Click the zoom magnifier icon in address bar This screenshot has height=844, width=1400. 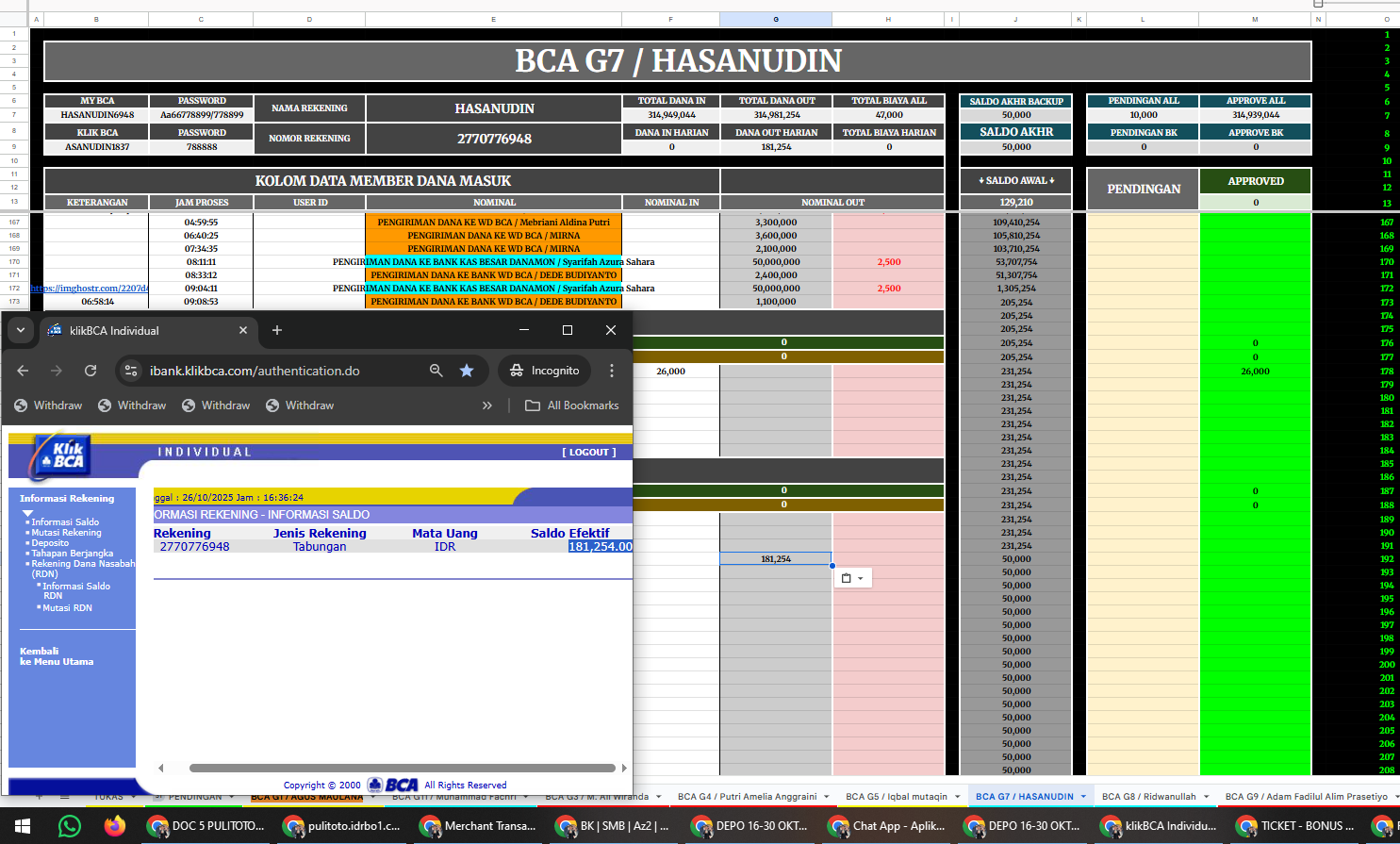[x=436, y=371]
